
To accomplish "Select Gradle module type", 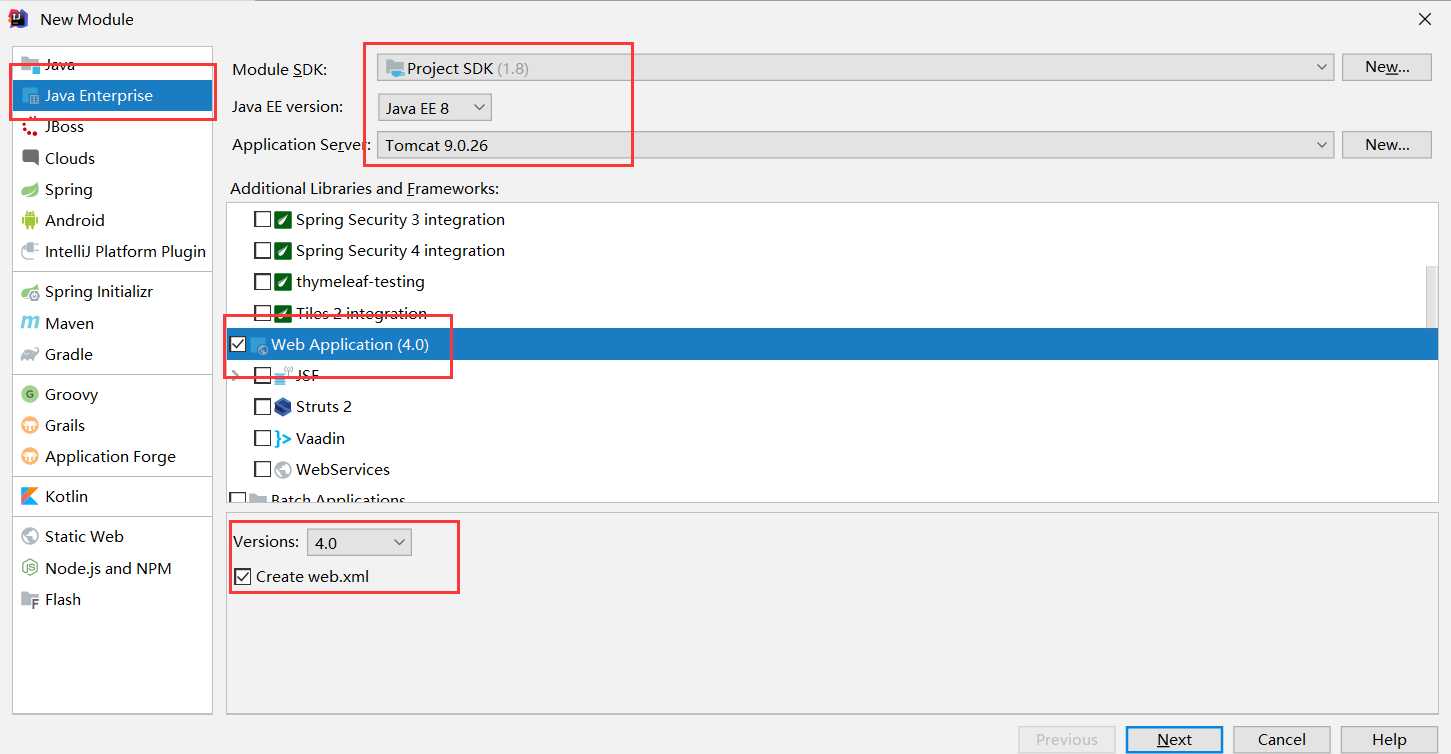I will click(x=112, y=355).
